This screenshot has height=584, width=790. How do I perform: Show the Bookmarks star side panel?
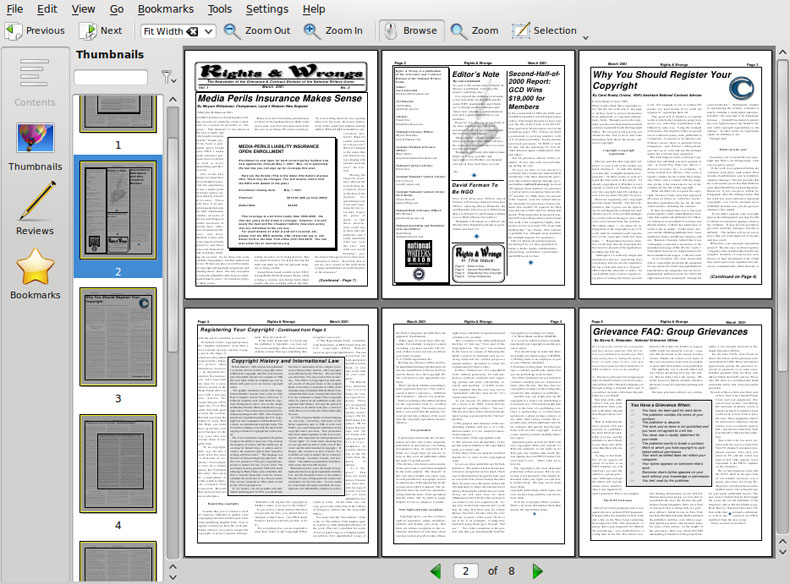click(35, 275)
